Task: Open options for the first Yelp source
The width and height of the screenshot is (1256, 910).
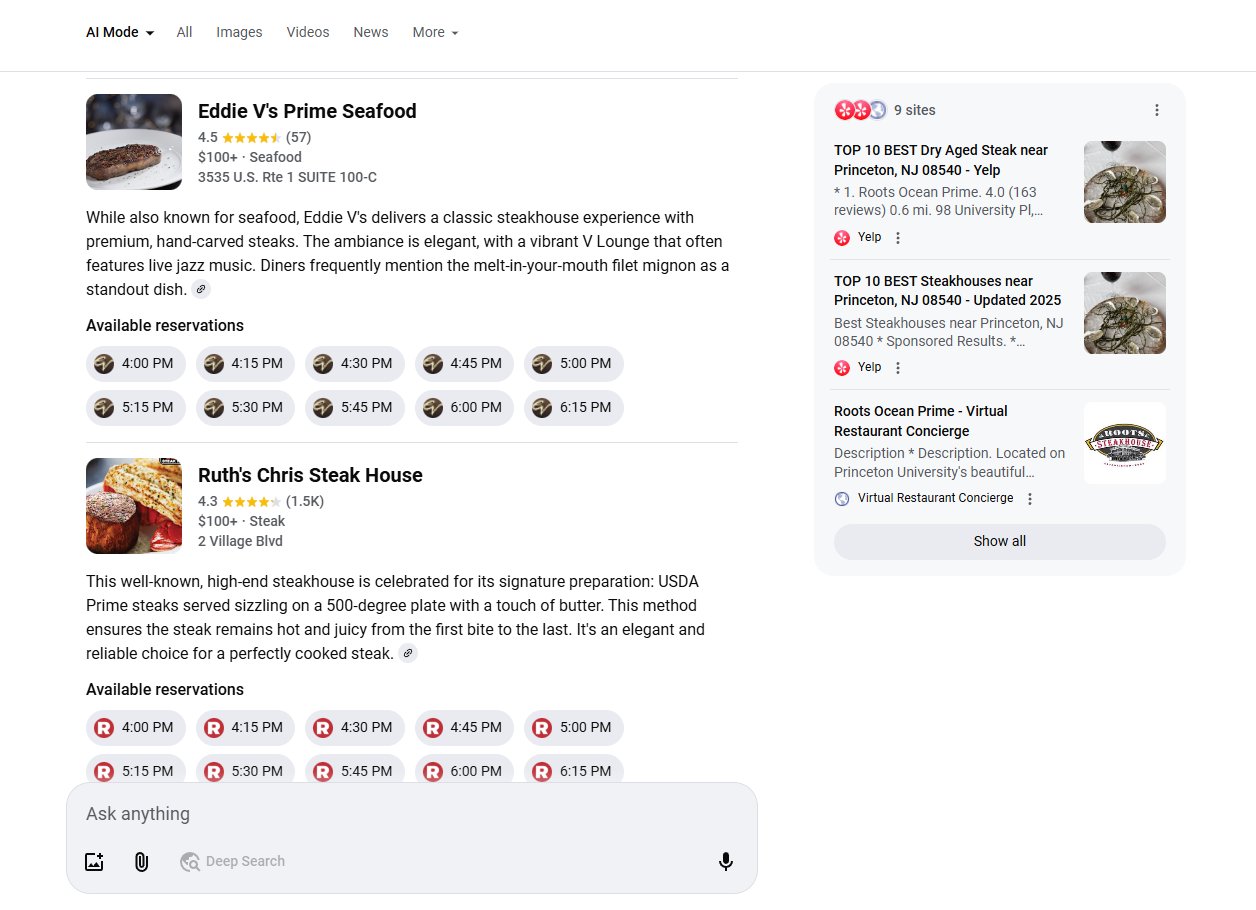Action: 898,238
